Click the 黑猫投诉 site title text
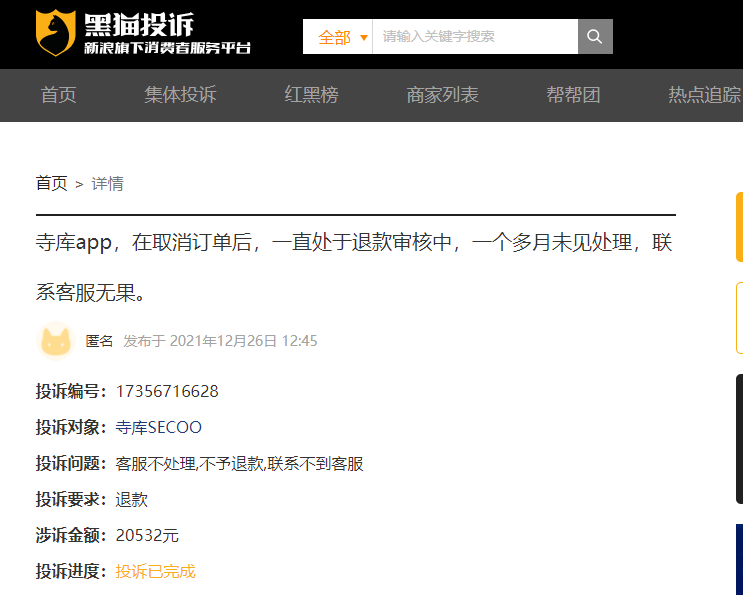 (139, 24)
